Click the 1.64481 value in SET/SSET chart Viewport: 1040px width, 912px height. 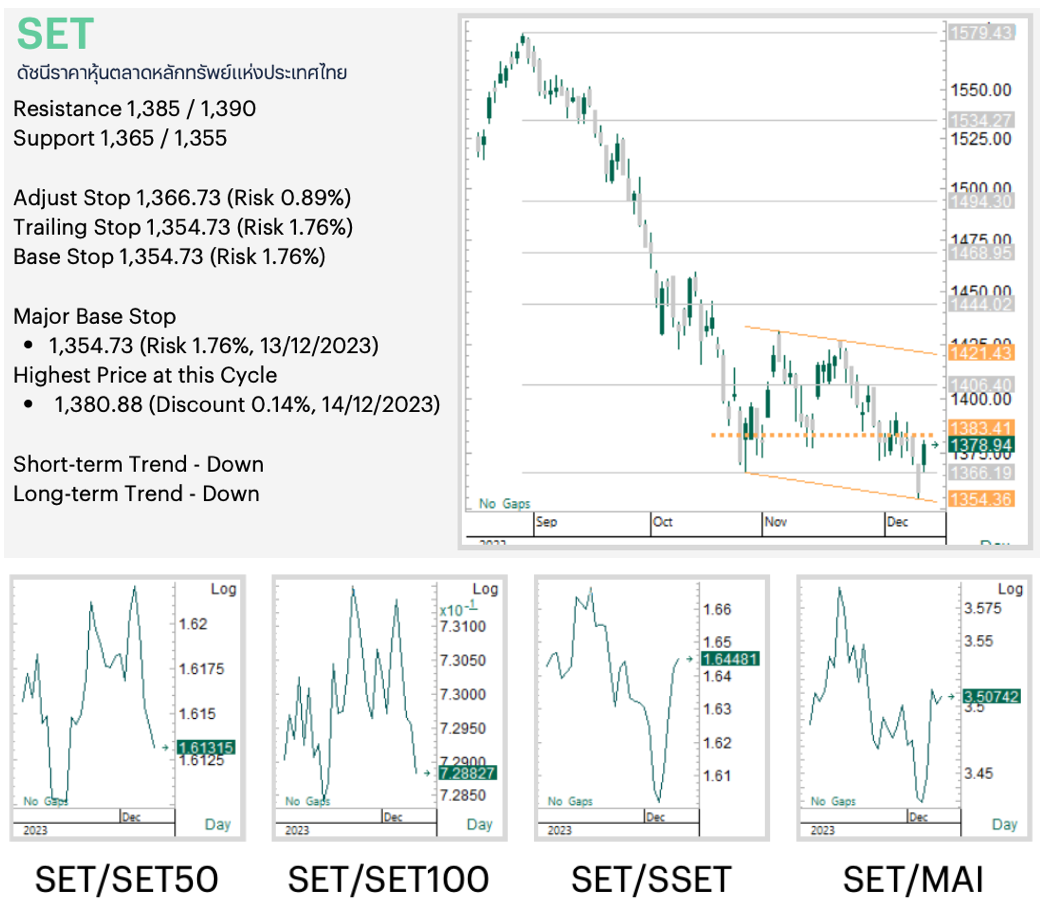[x=730, y=659]
